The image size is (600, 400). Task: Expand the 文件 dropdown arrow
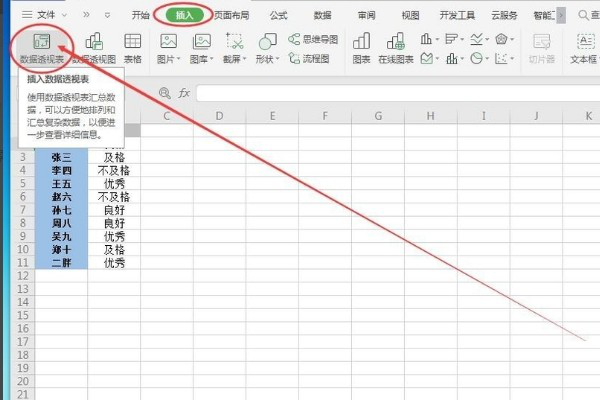coord(64,15)
